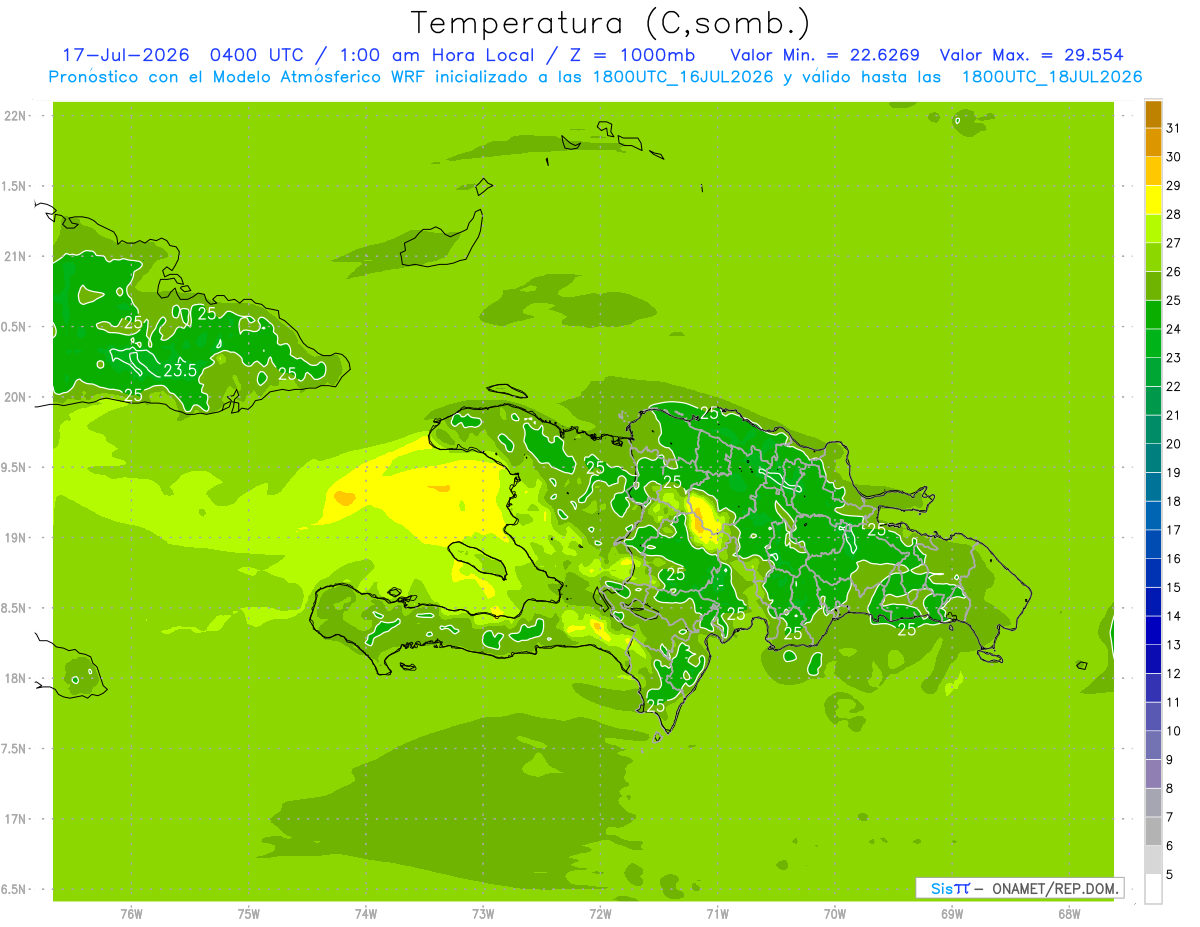Screen dimensions: 1200x927
Task: Click longitude label "70W"
Action: click(835, 914)
